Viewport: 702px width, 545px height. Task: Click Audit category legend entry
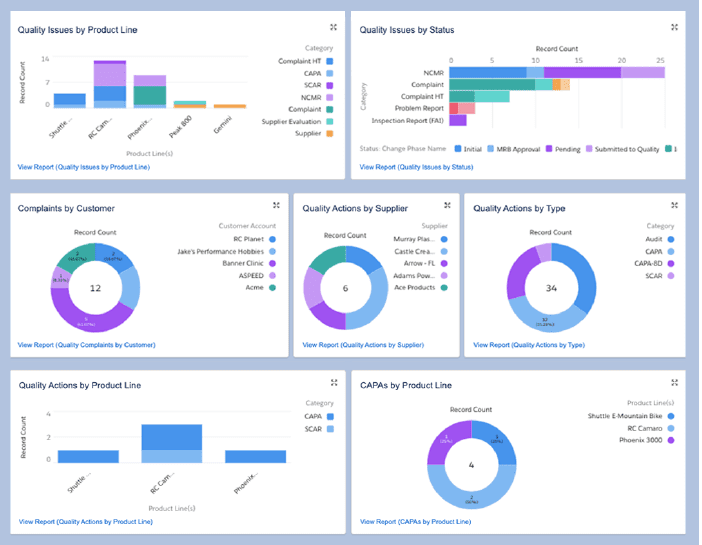click(659, 239)
